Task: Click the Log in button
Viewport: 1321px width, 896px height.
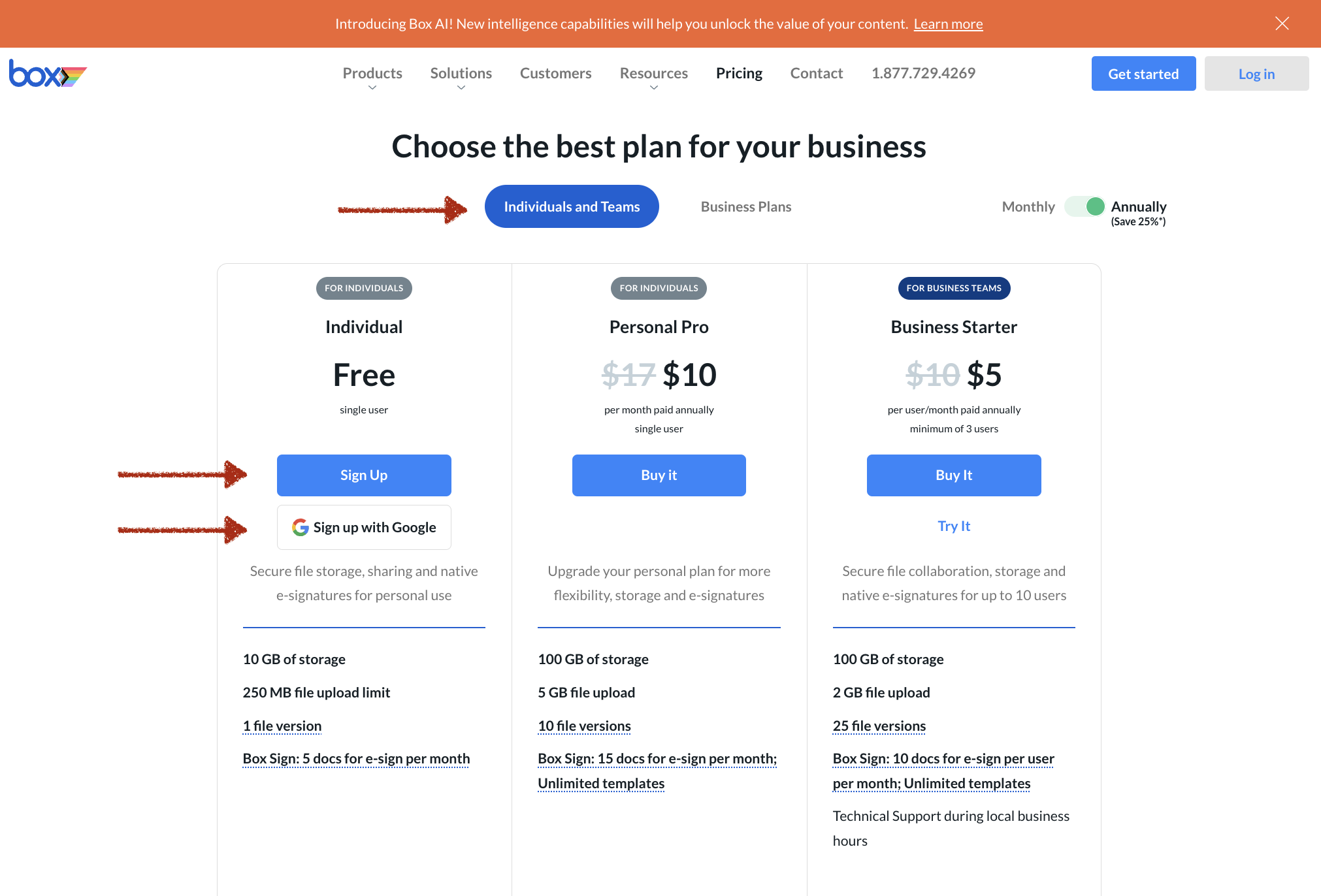Action: (x=1256, y=74)
